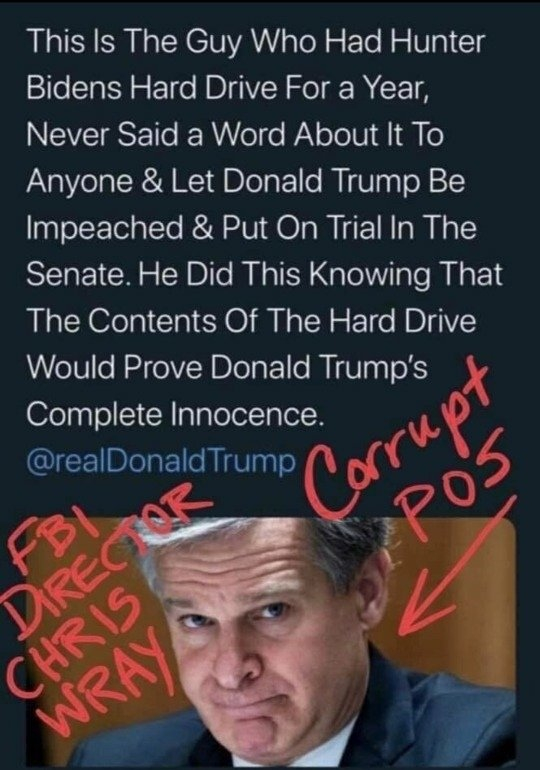Click the words 'This Is The Guy'
The height and width of the screenshot is (770, 540).
[135, 44]
